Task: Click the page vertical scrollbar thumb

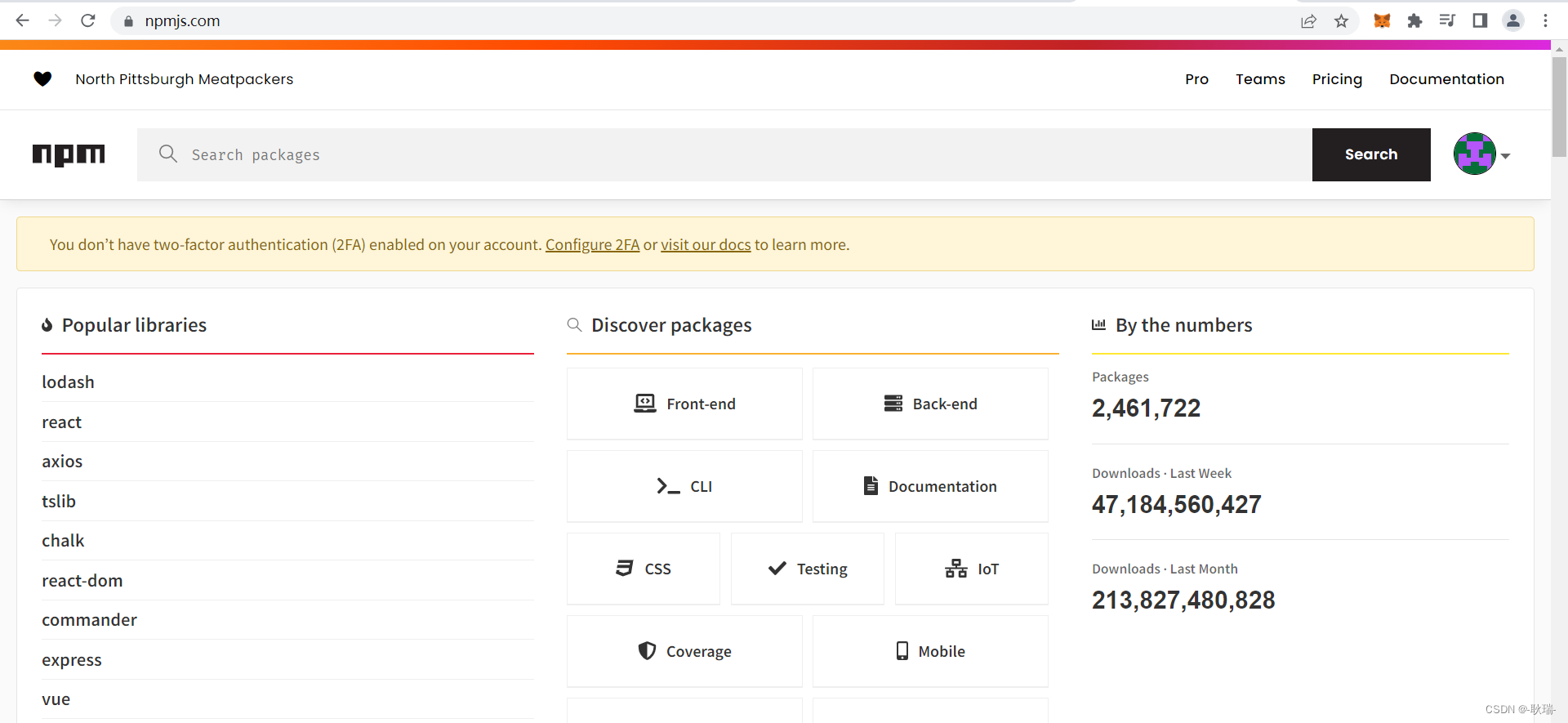Action: click(1559, 106)
